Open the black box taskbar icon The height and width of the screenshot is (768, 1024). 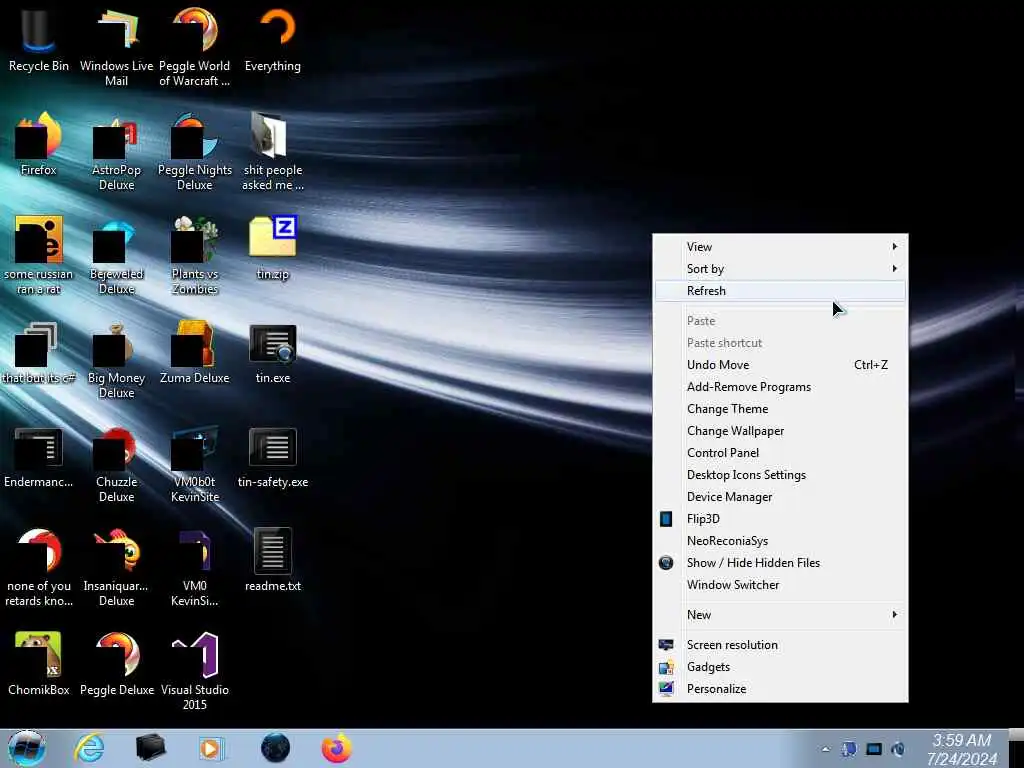[x=150, y=748]
